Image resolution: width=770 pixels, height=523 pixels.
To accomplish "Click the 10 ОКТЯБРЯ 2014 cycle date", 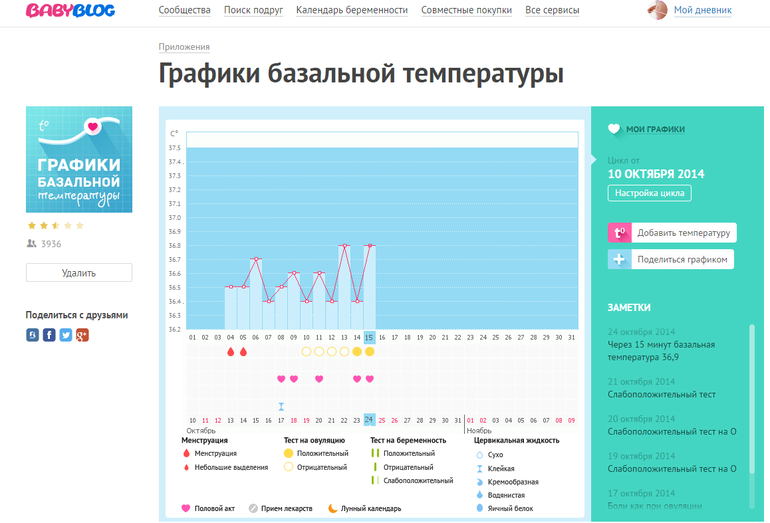I will 656,174.
